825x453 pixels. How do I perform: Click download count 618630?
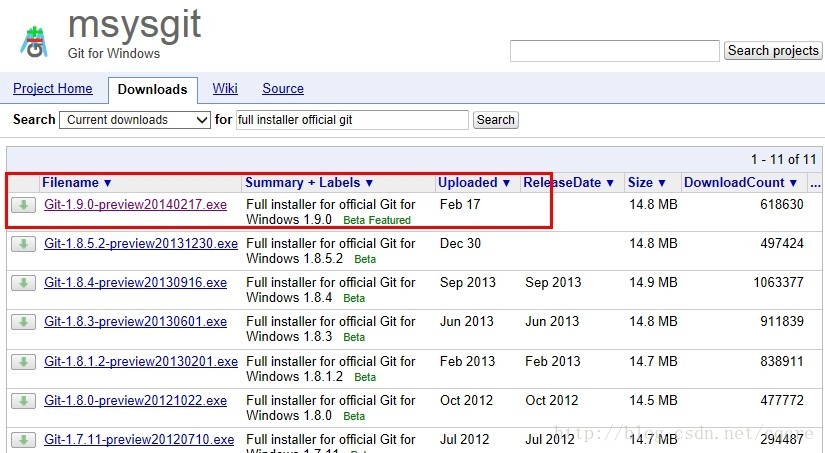pos(782,205)
